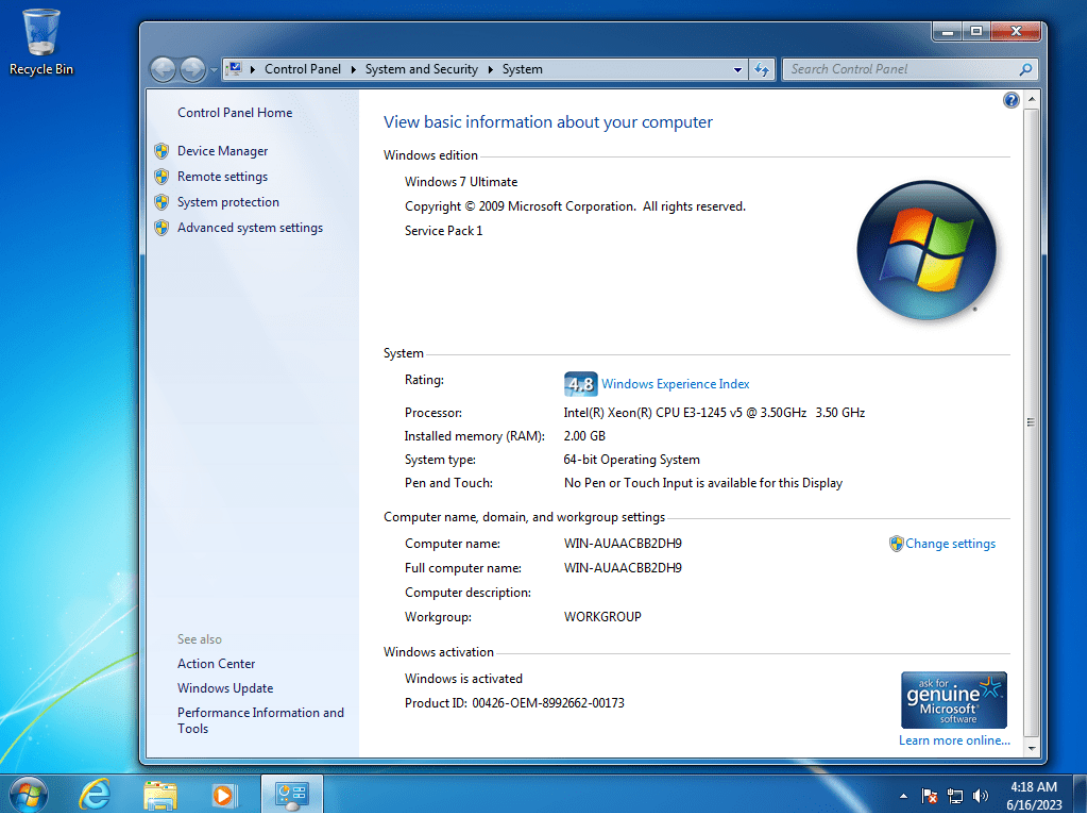Launch Internet Explorer from taskbar
Image resolution: width=1087 pixels, height=813 pixels.
pos(94,794)
